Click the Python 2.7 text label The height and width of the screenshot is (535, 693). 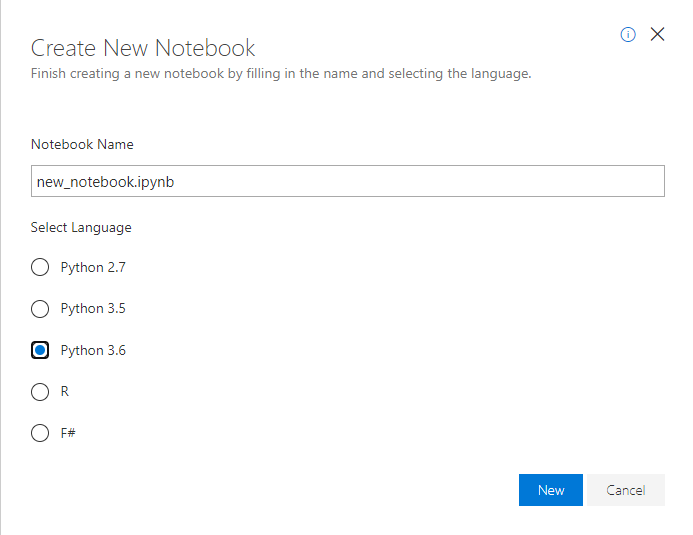(93, 267)
